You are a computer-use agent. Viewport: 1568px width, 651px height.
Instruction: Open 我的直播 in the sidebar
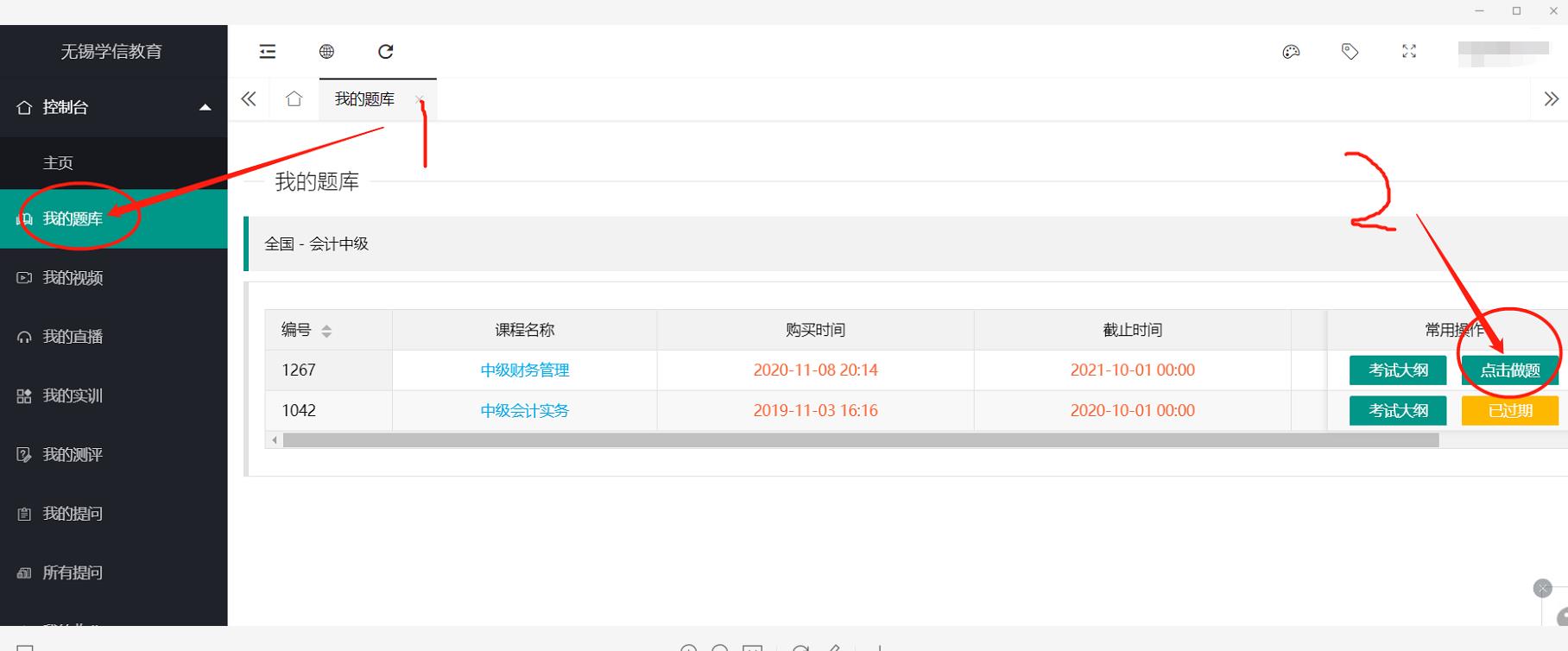114,337
